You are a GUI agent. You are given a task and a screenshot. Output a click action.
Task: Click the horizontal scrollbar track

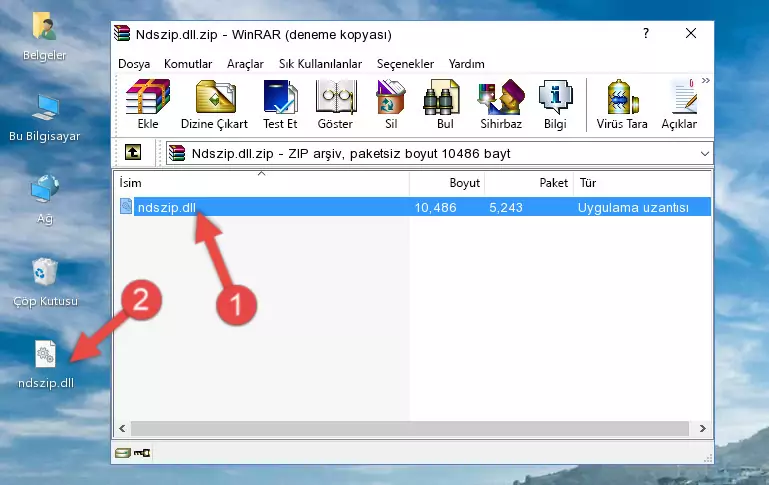point(410,428)
